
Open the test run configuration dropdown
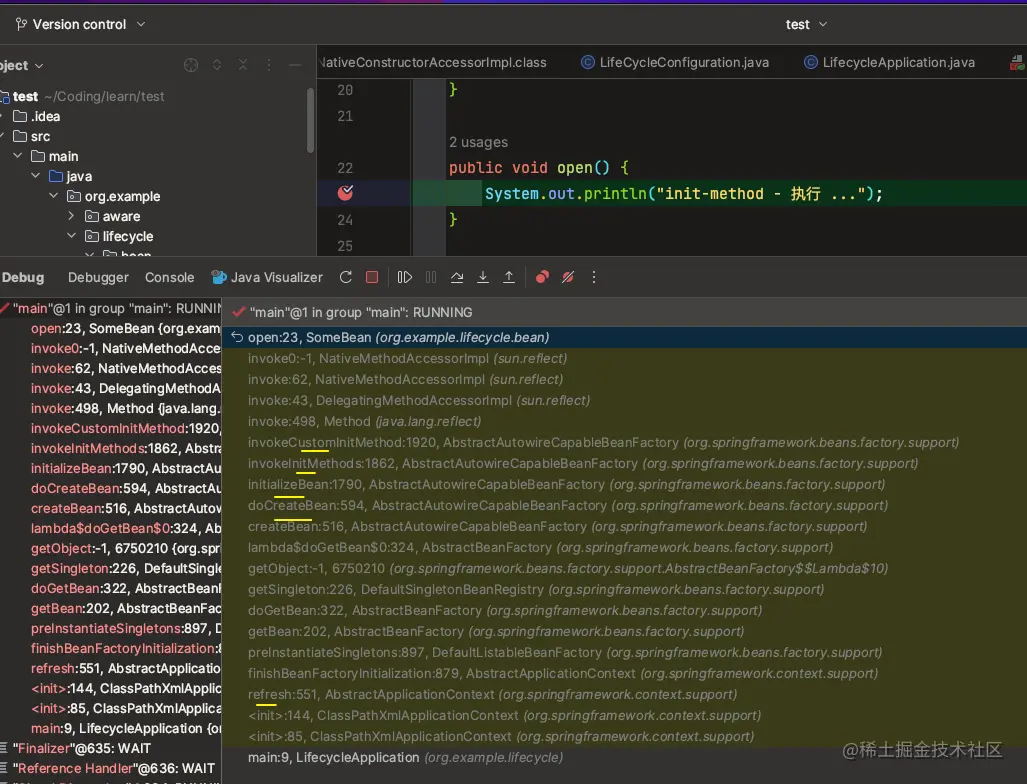coord(806,24)
